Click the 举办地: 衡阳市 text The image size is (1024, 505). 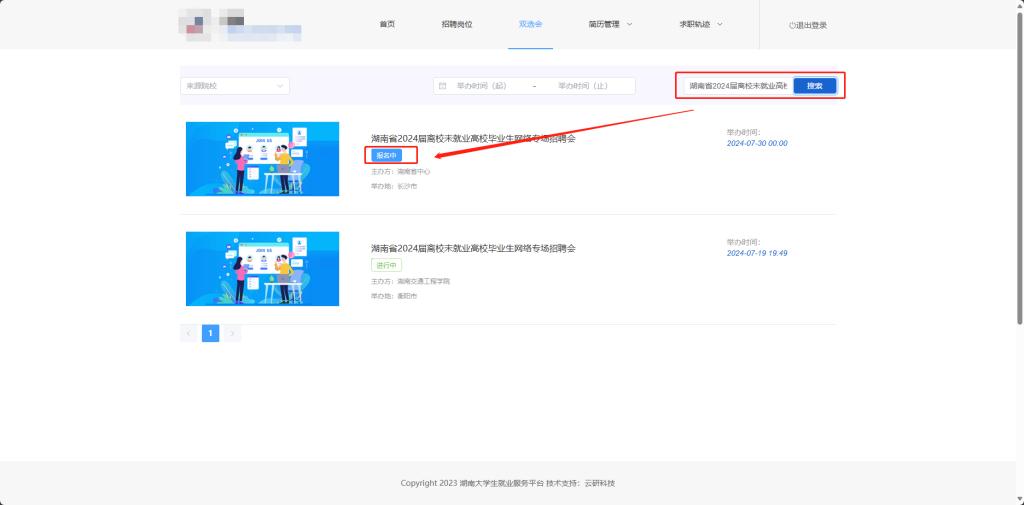394,296
